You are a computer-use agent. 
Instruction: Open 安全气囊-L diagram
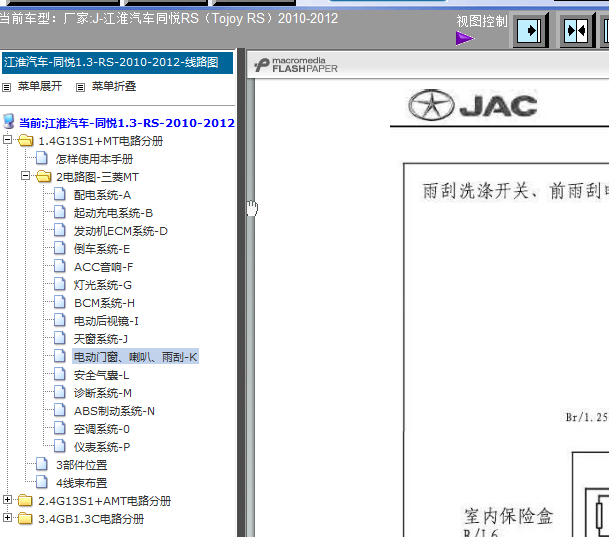101,375
